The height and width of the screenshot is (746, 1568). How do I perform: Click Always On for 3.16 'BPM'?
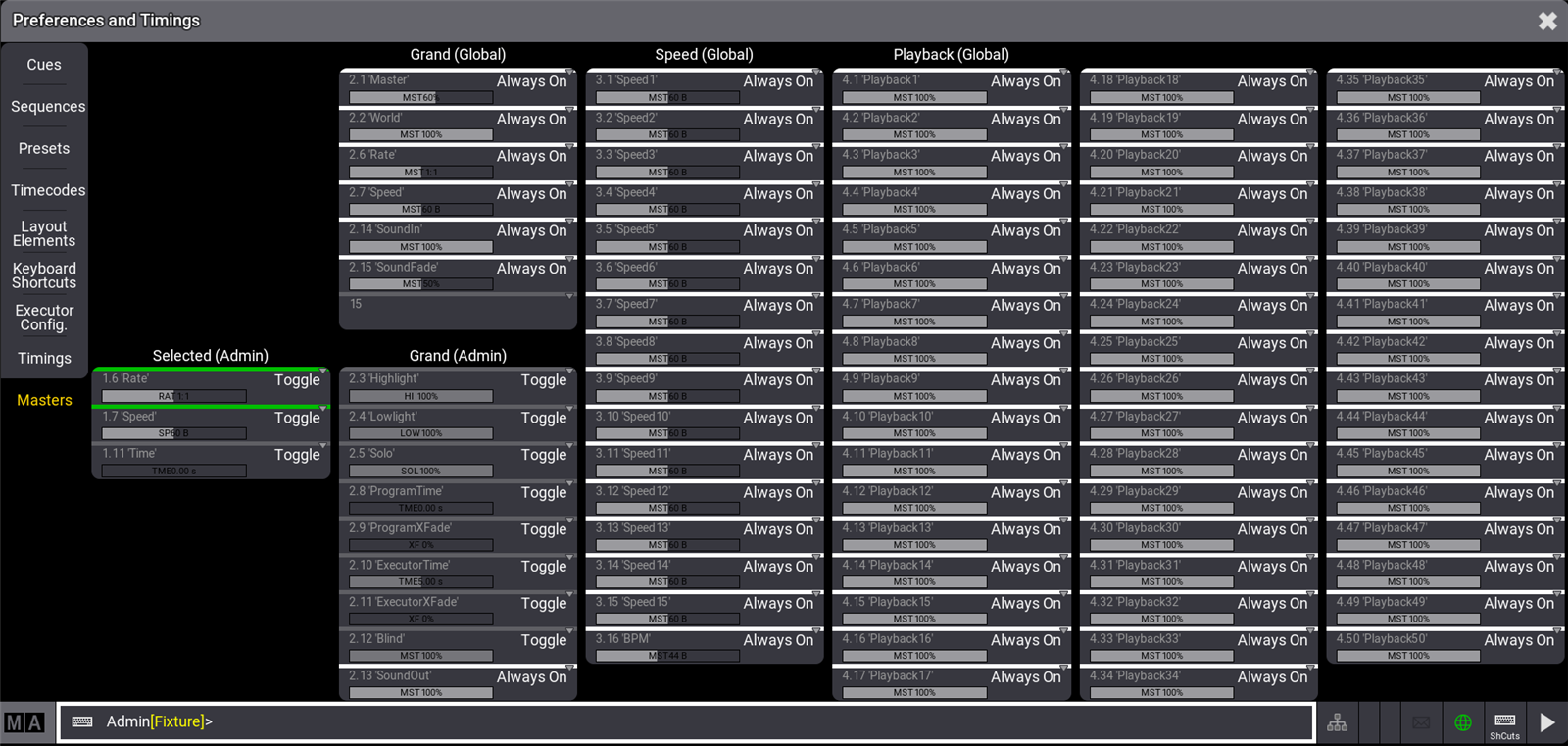tap(778, 640)
